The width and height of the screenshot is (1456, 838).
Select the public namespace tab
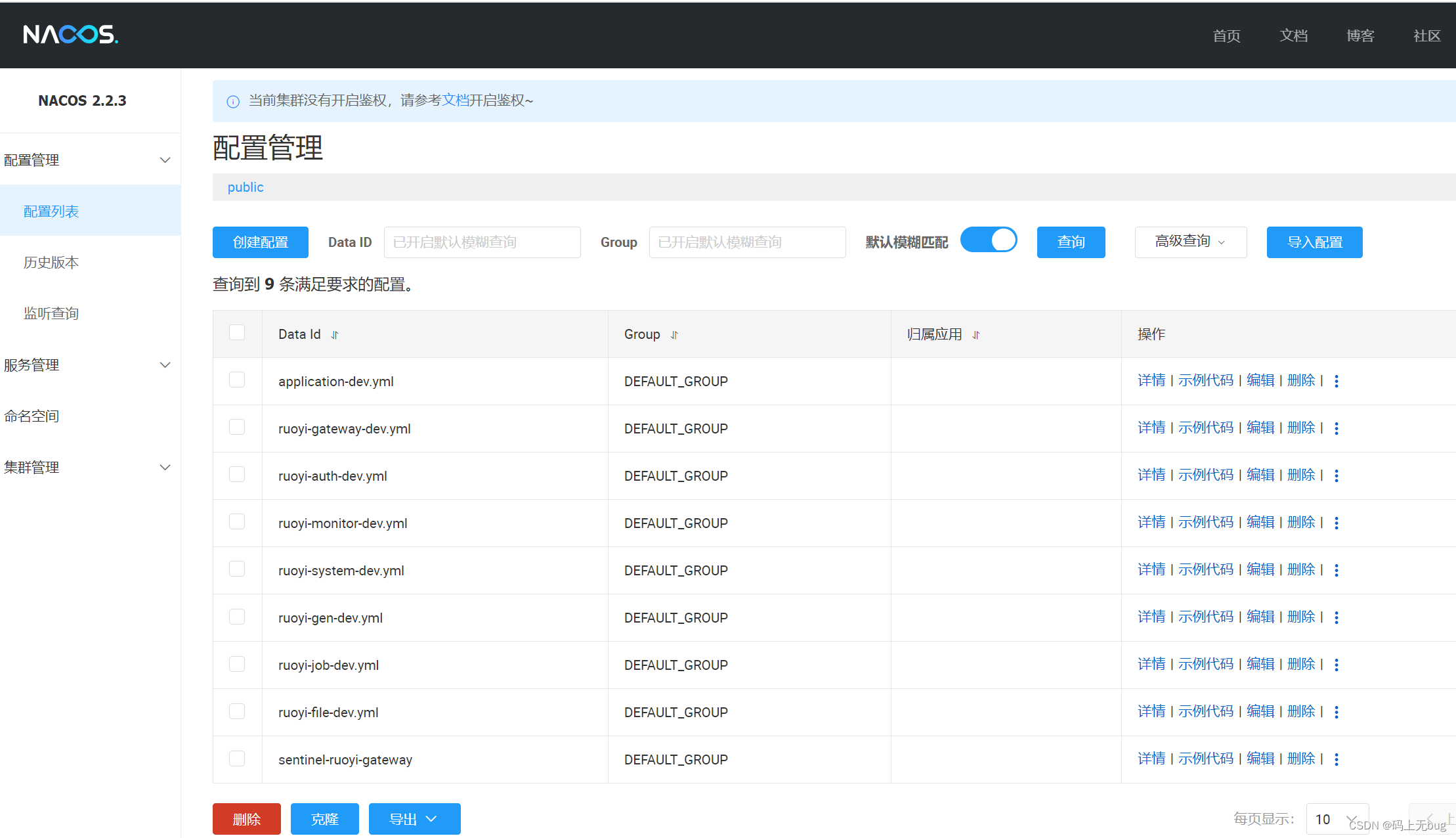(x=246, y=187)
